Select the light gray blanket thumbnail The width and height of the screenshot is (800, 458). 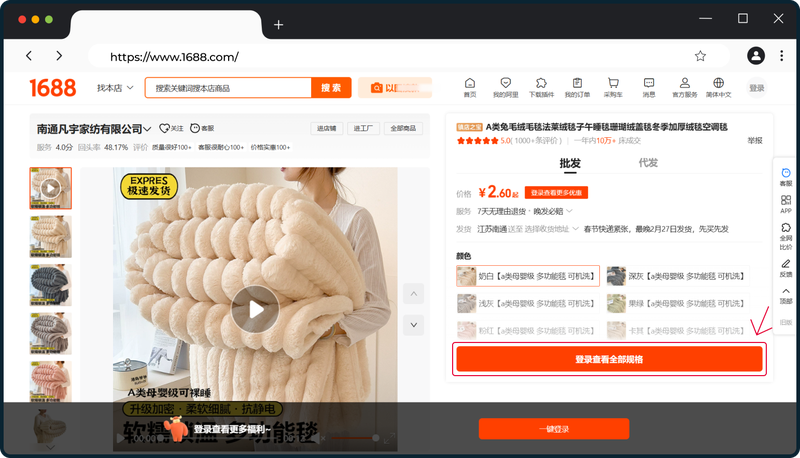tap(51, 334)
